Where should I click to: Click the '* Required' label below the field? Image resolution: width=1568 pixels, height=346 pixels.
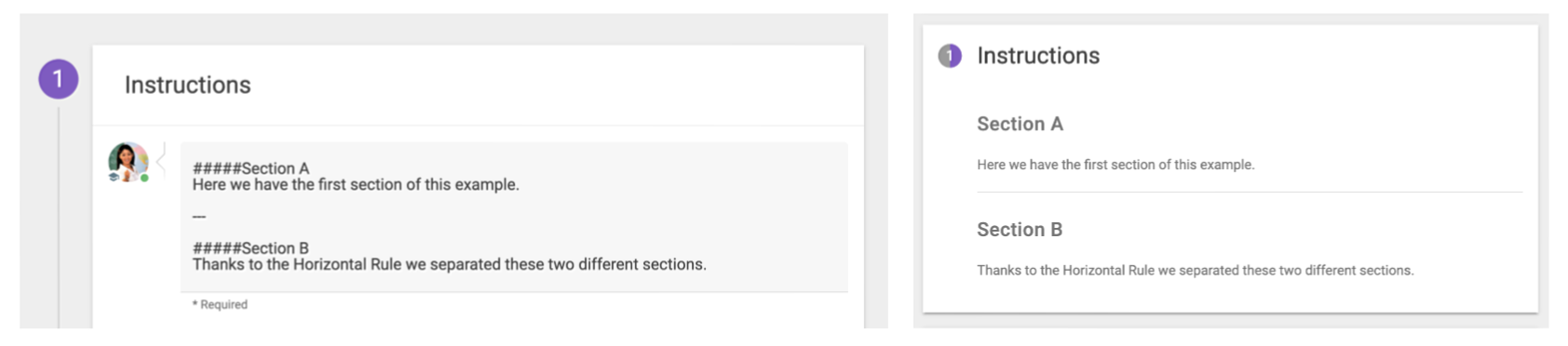click(220, 305)
